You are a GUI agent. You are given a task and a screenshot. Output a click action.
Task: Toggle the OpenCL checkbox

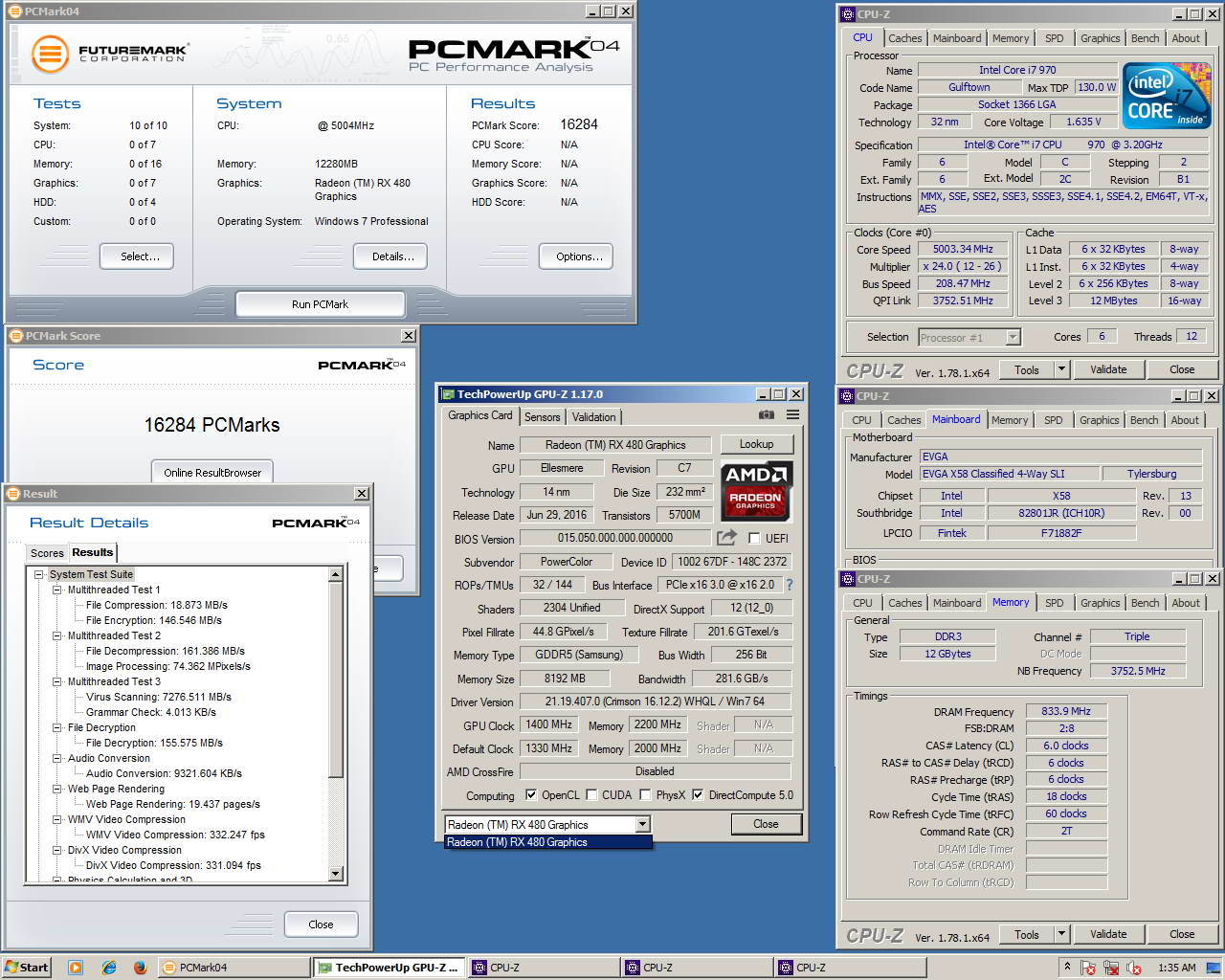coord(531,795)
